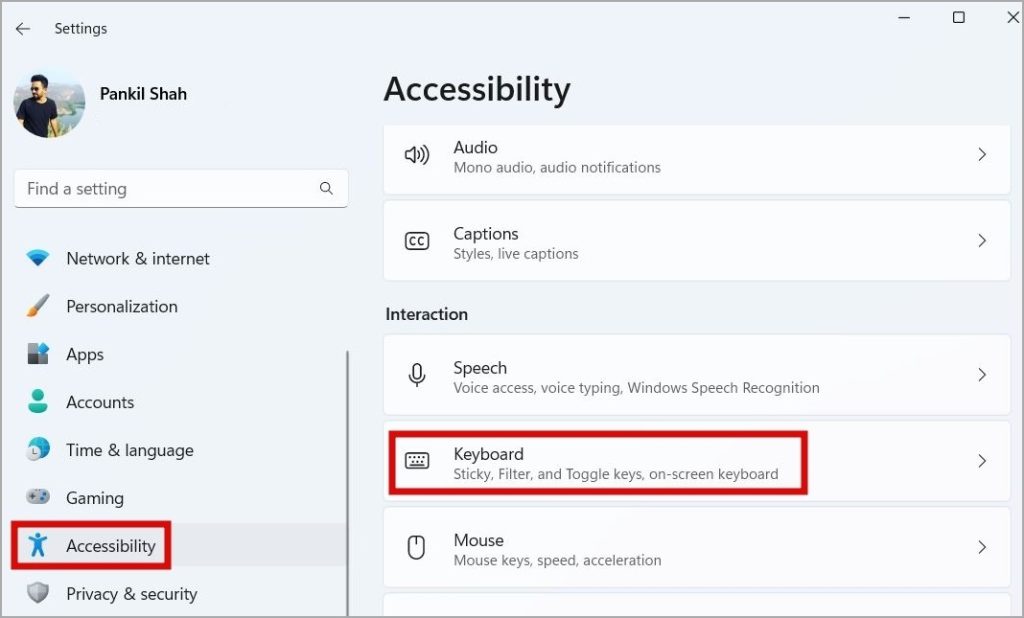Click the back arrow in Settings
Screen dimensions: 1024x618
point(23,29)
